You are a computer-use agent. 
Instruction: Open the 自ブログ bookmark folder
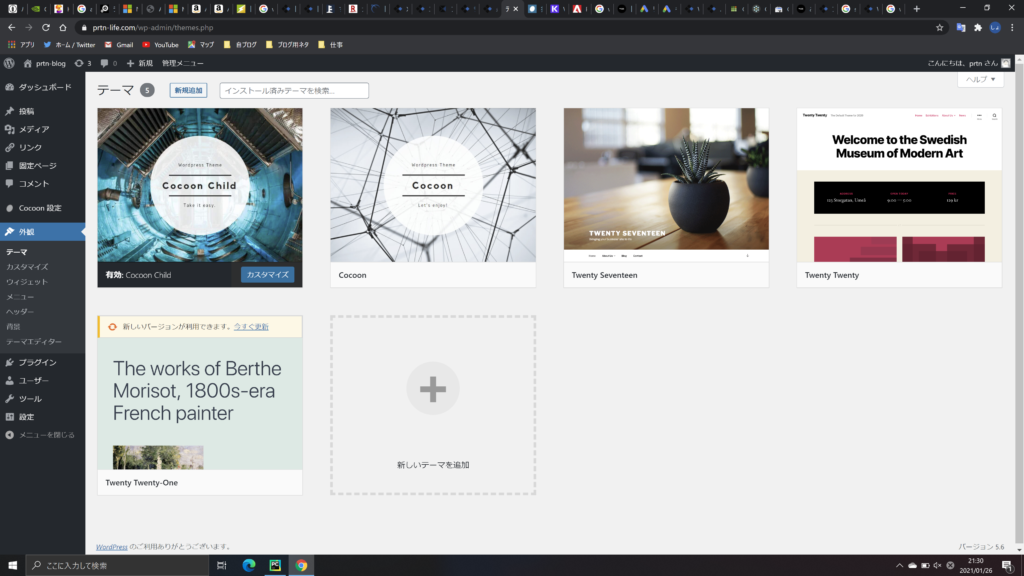tap(240, 45)
